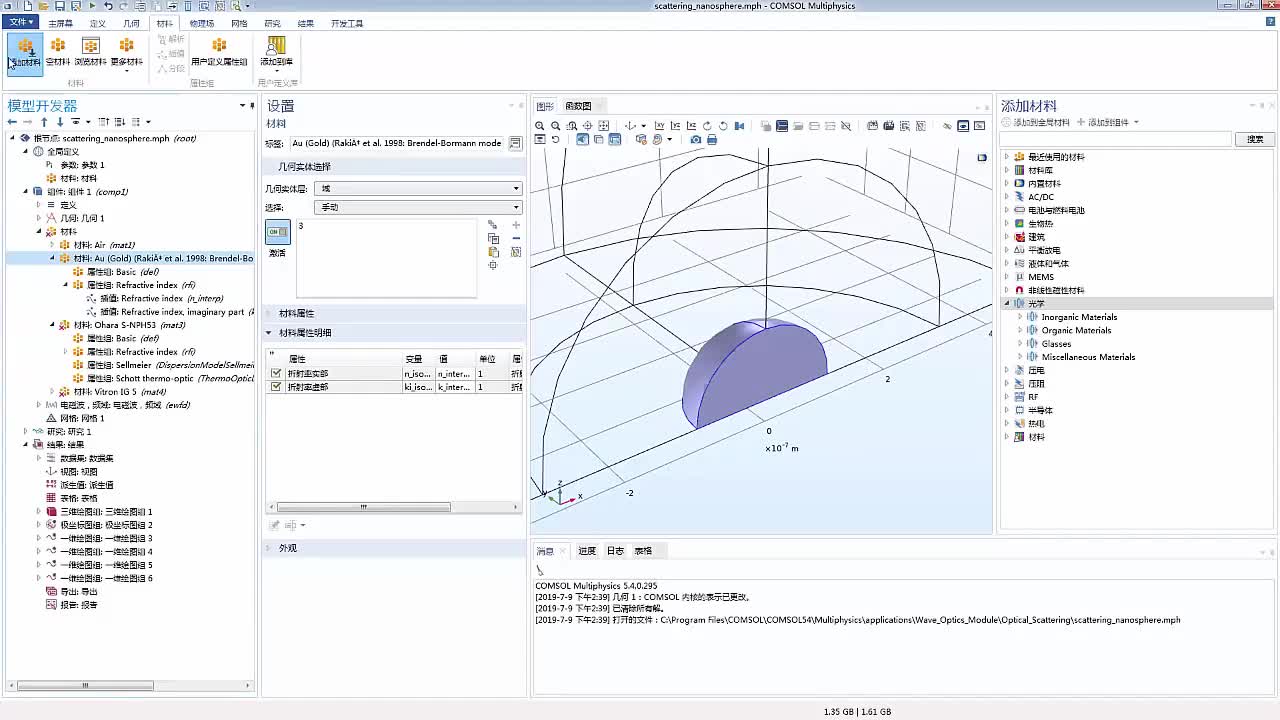Image resolution: width=1280 pixels, height=720 pixels.
Task: Click the new file icon in title bar
Action: pos(29,6)
